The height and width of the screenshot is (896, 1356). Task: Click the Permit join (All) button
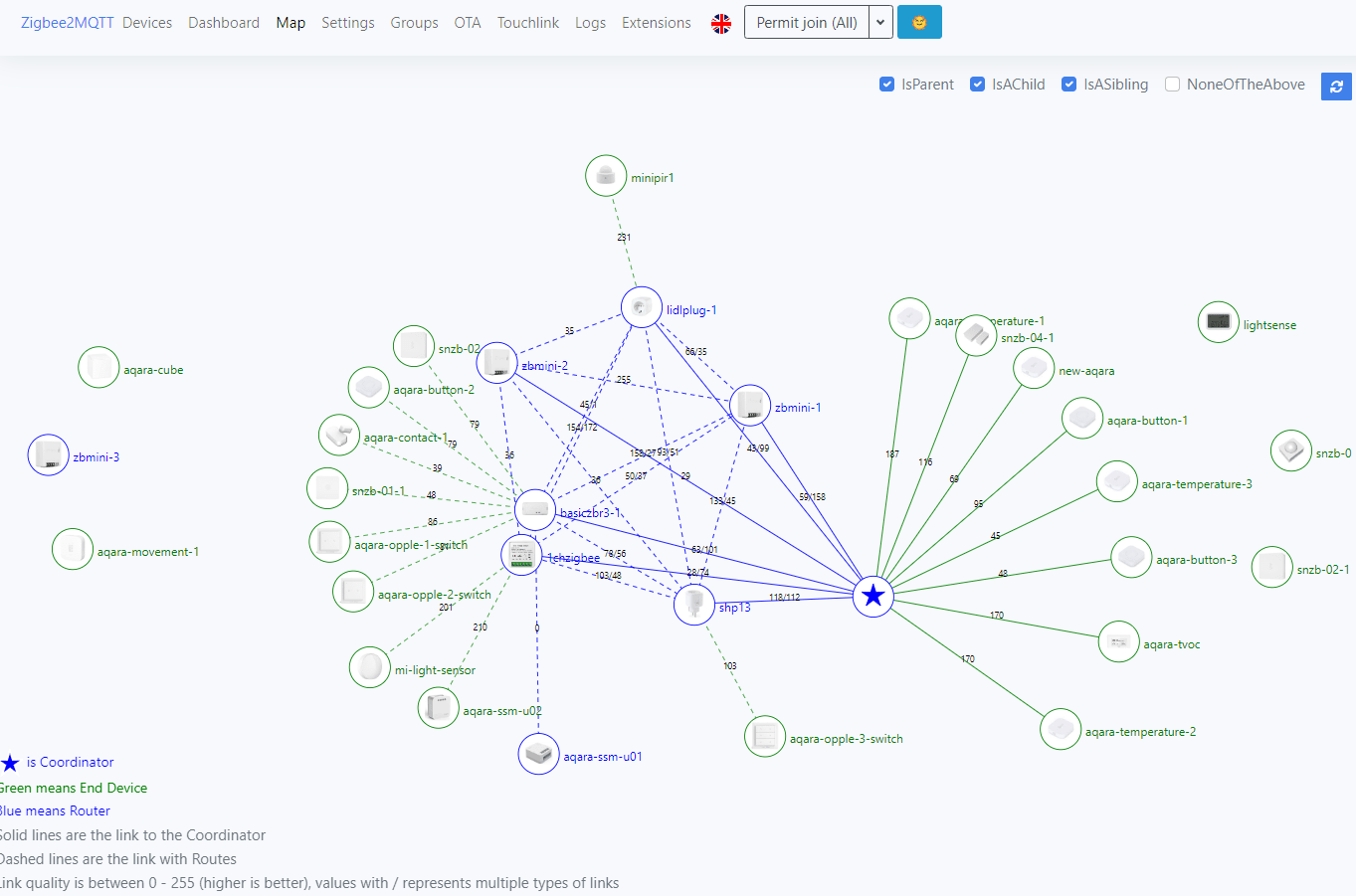pyautogui.click(x=806, y=23)
